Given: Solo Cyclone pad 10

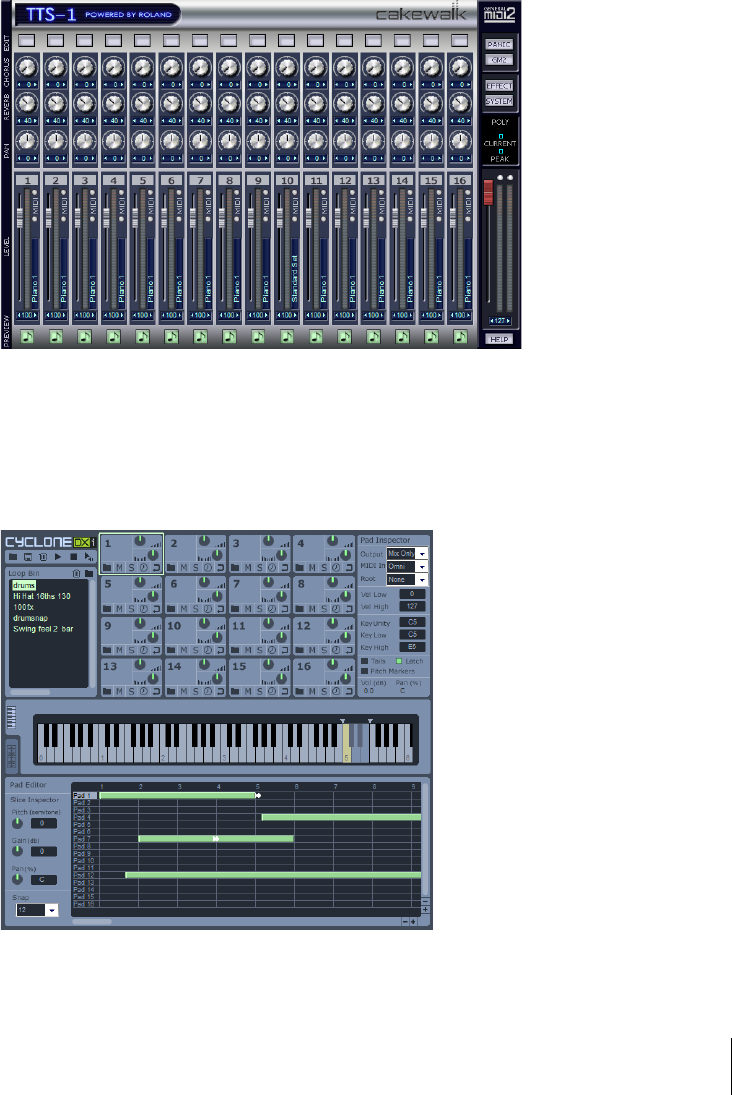Looking at the screenshot, I should pyautogui.click(x=196, y=650).
